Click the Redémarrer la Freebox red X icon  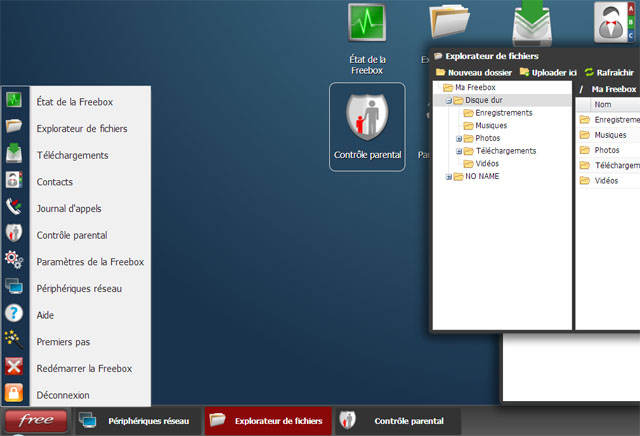[x=14, y=366]
